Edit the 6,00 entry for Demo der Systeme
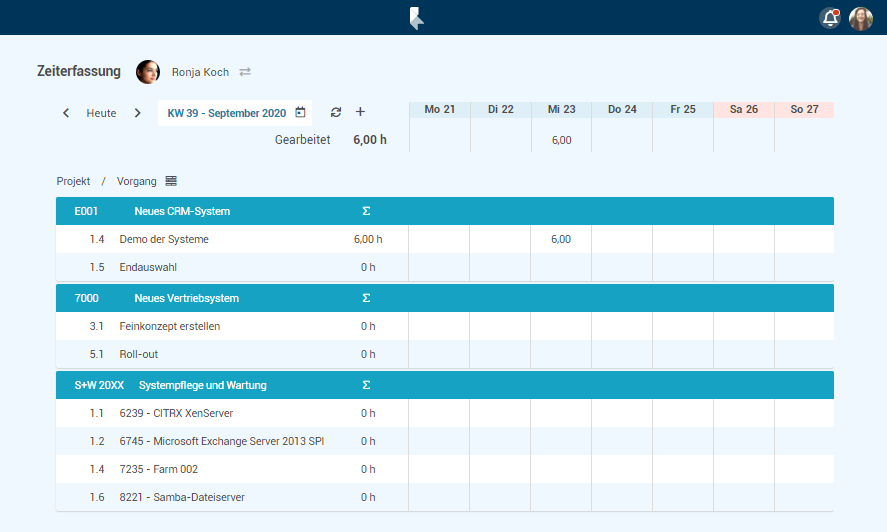This screenshot has height=532, width=887. 561,240
